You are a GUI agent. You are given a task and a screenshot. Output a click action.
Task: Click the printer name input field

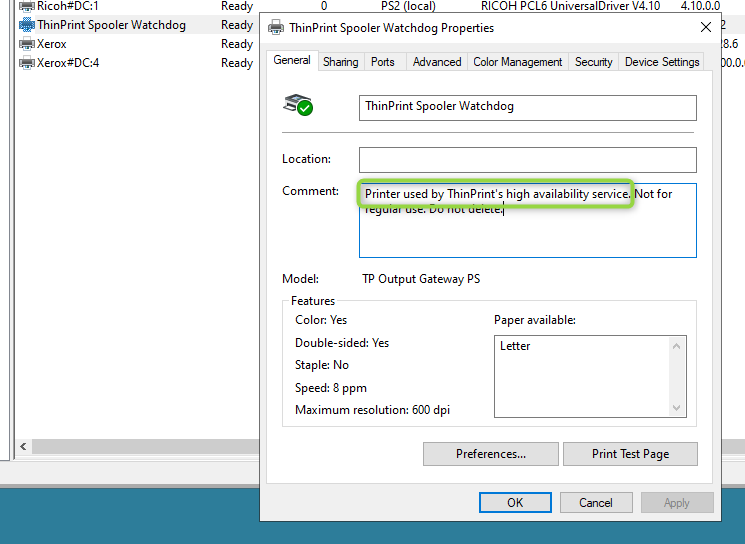tap(527, 108)
